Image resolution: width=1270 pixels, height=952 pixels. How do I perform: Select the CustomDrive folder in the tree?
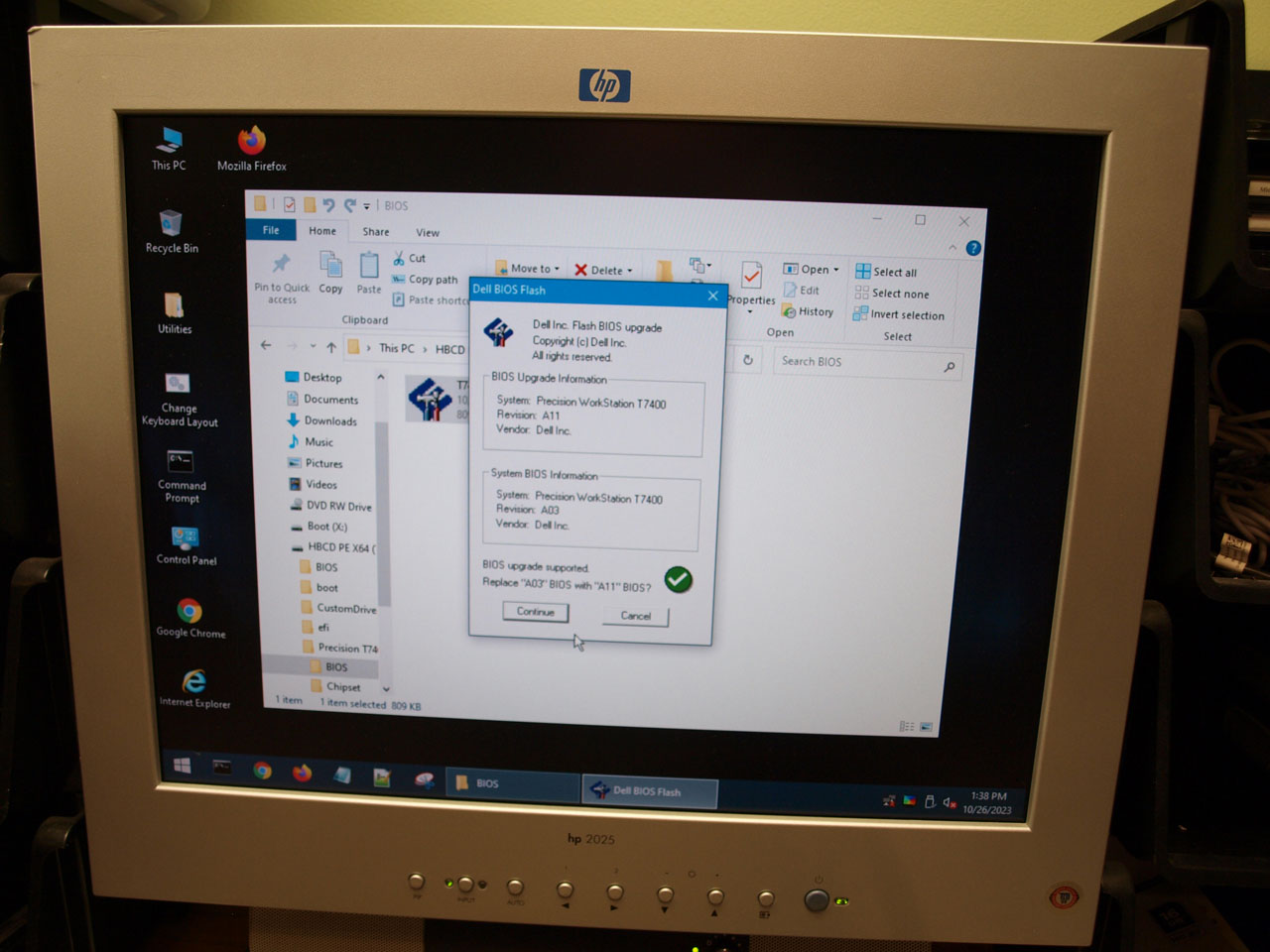tap(338, 608)
